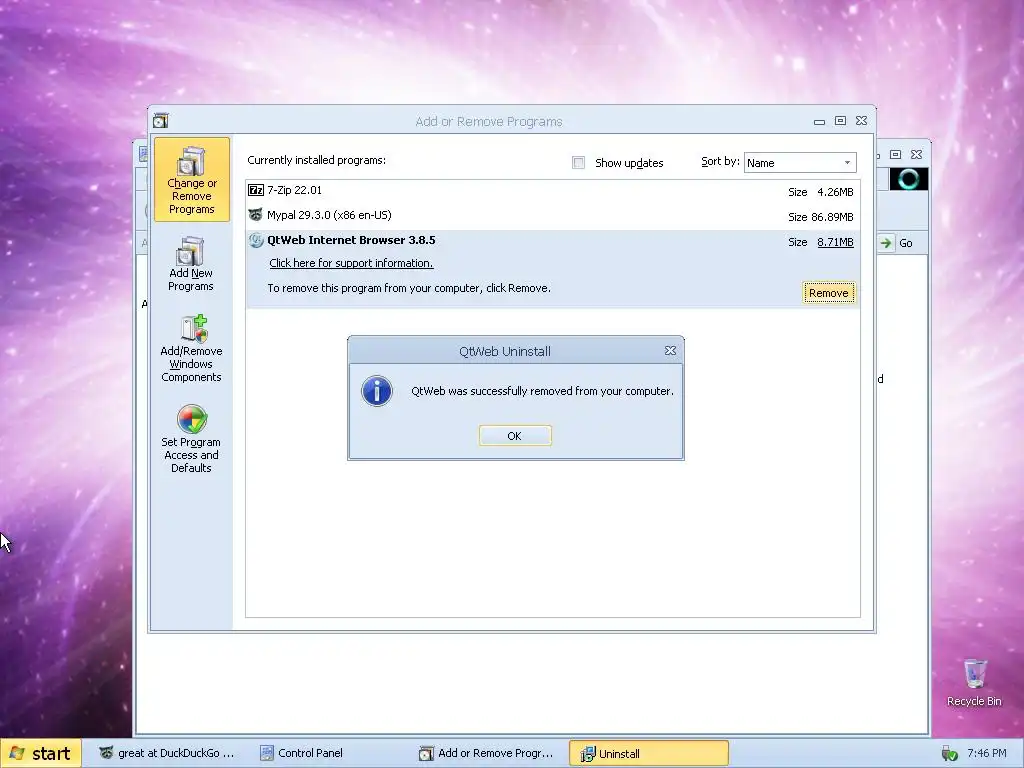Viewport: 1024px width, 768px height.
Task: Click the 86.89MB size value
Action: [x=832, y=217]
